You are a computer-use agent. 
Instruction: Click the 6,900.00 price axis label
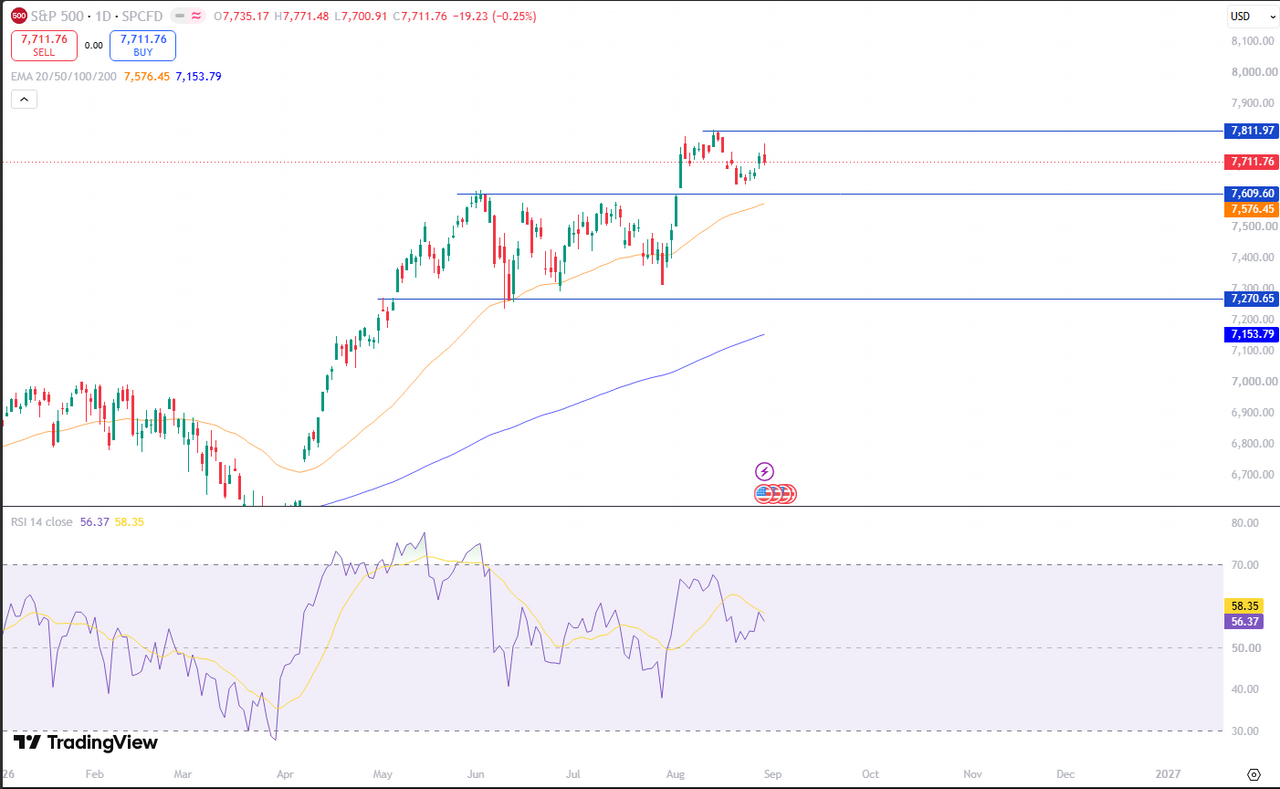(x=1254, y=413)
